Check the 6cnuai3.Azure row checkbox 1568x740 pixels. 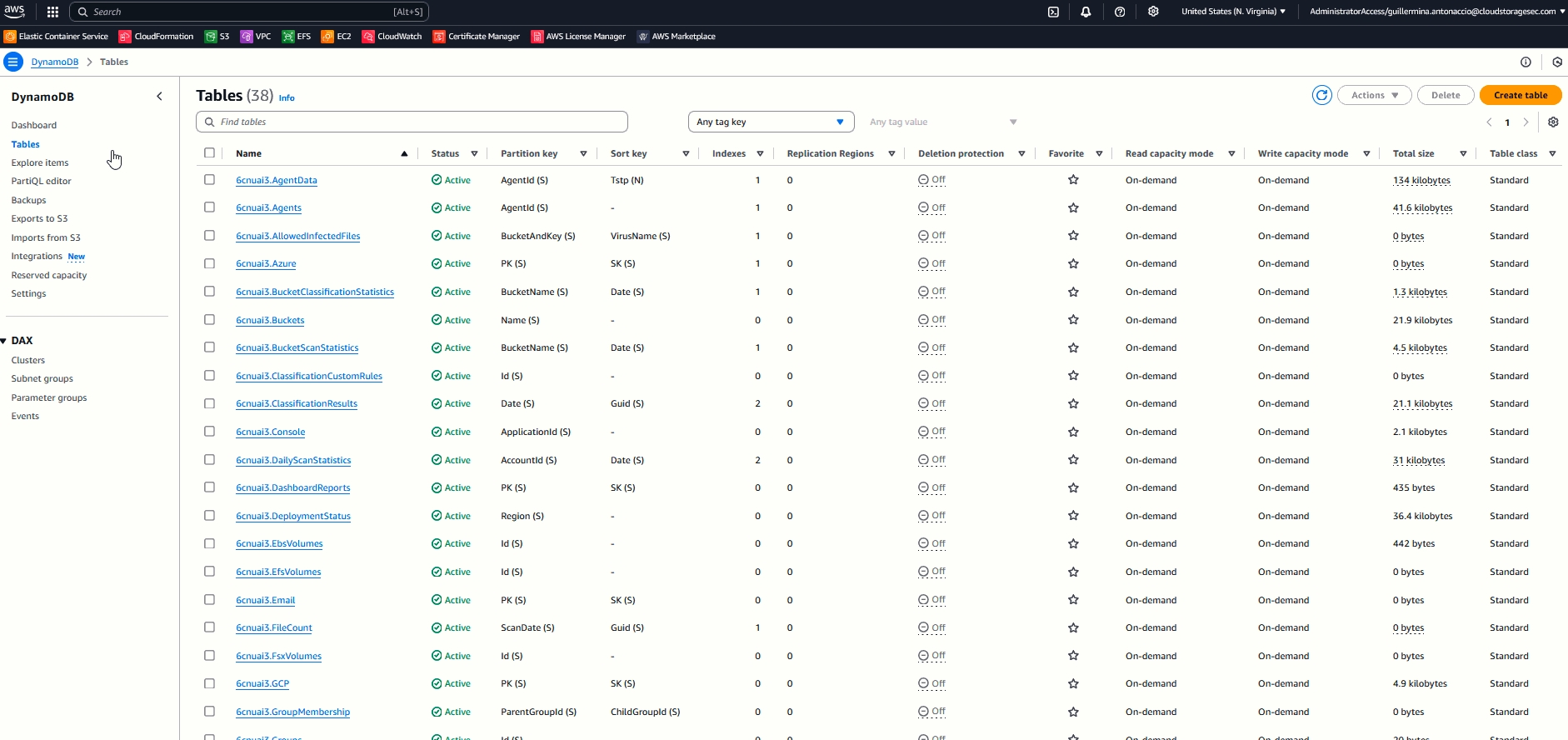tap(209, 263)
